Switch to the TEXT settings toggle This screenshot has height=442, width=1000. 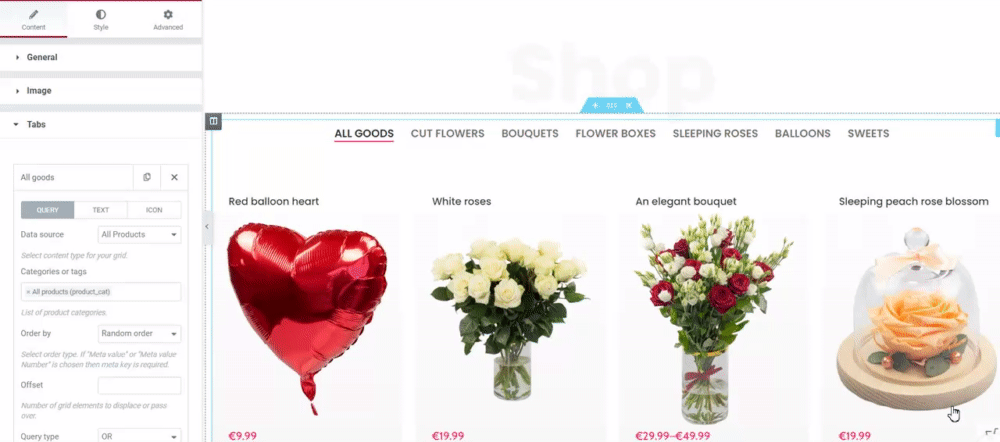(x=101, y=210)
